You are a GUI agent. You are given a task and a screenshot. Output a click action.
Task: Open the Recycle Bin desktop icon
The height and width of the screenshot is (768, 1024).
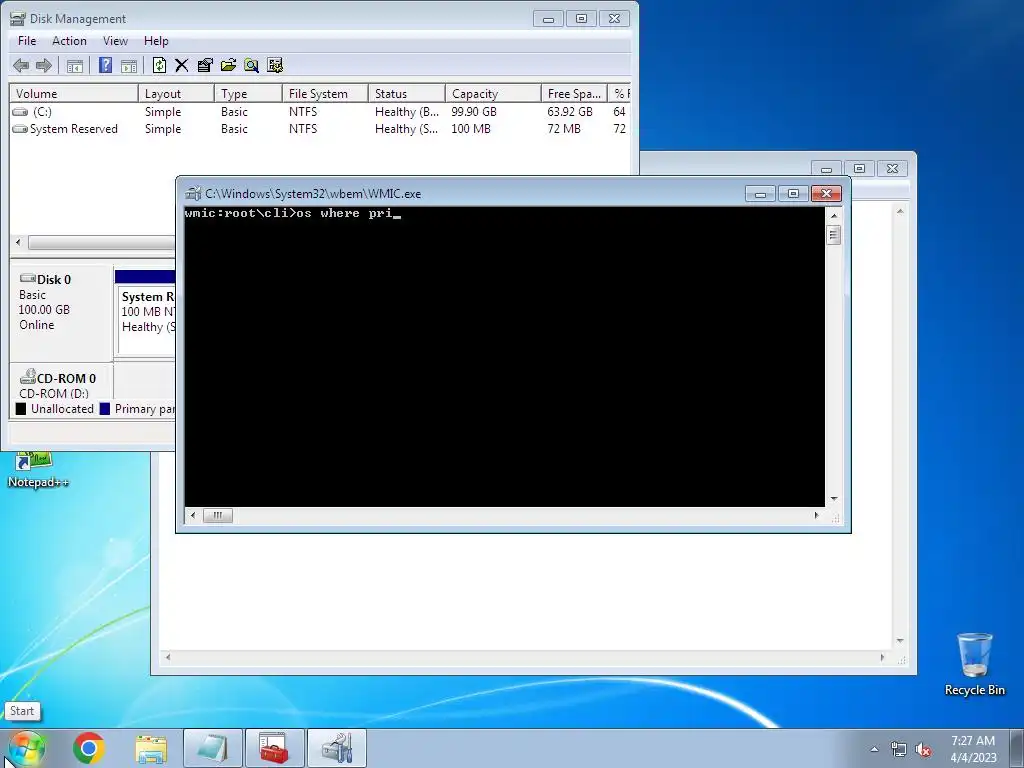(974, 664)
